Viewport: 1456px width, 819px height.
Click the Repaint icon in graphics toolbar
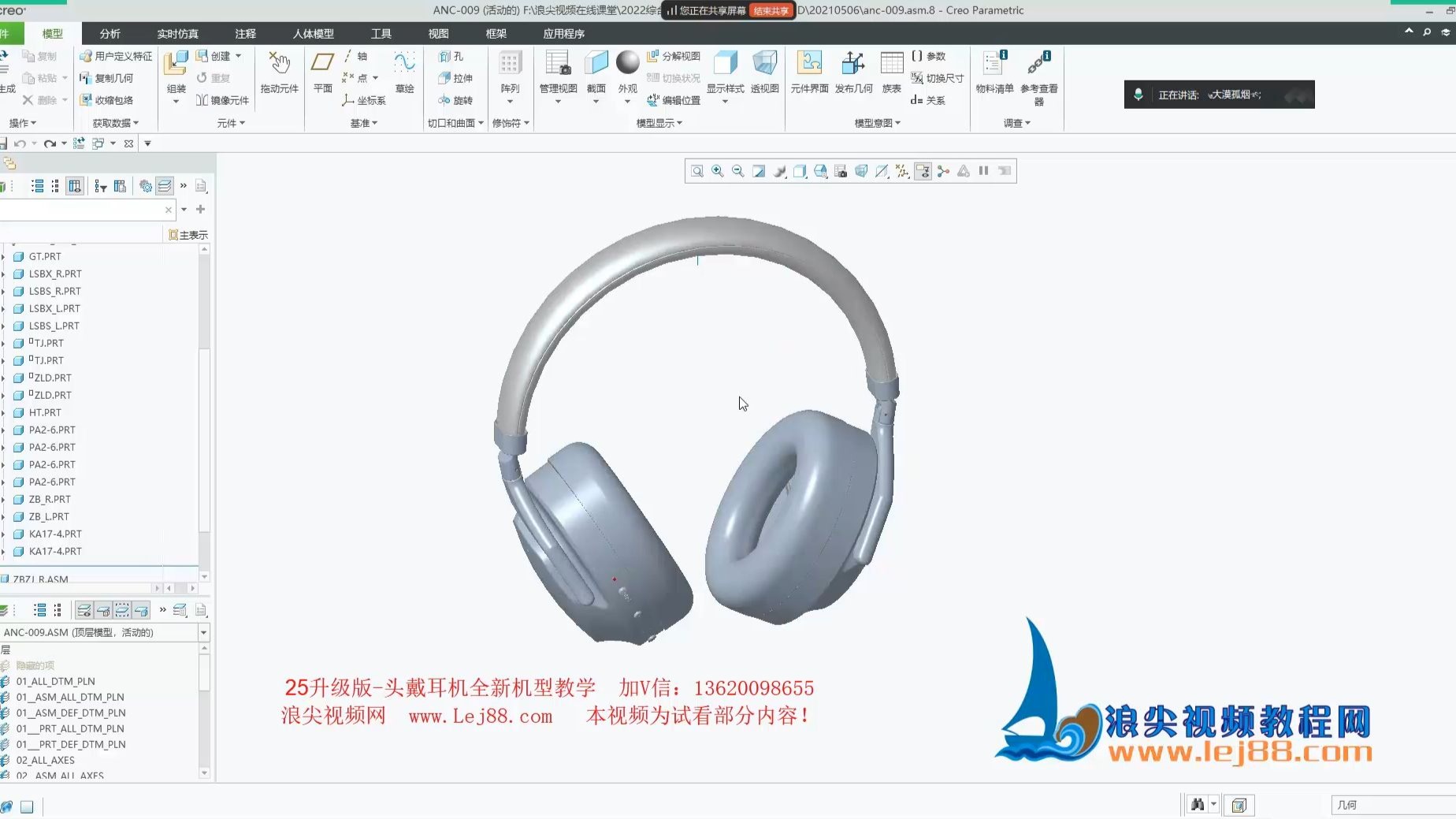pyautogui.click(x=759, y=171)
